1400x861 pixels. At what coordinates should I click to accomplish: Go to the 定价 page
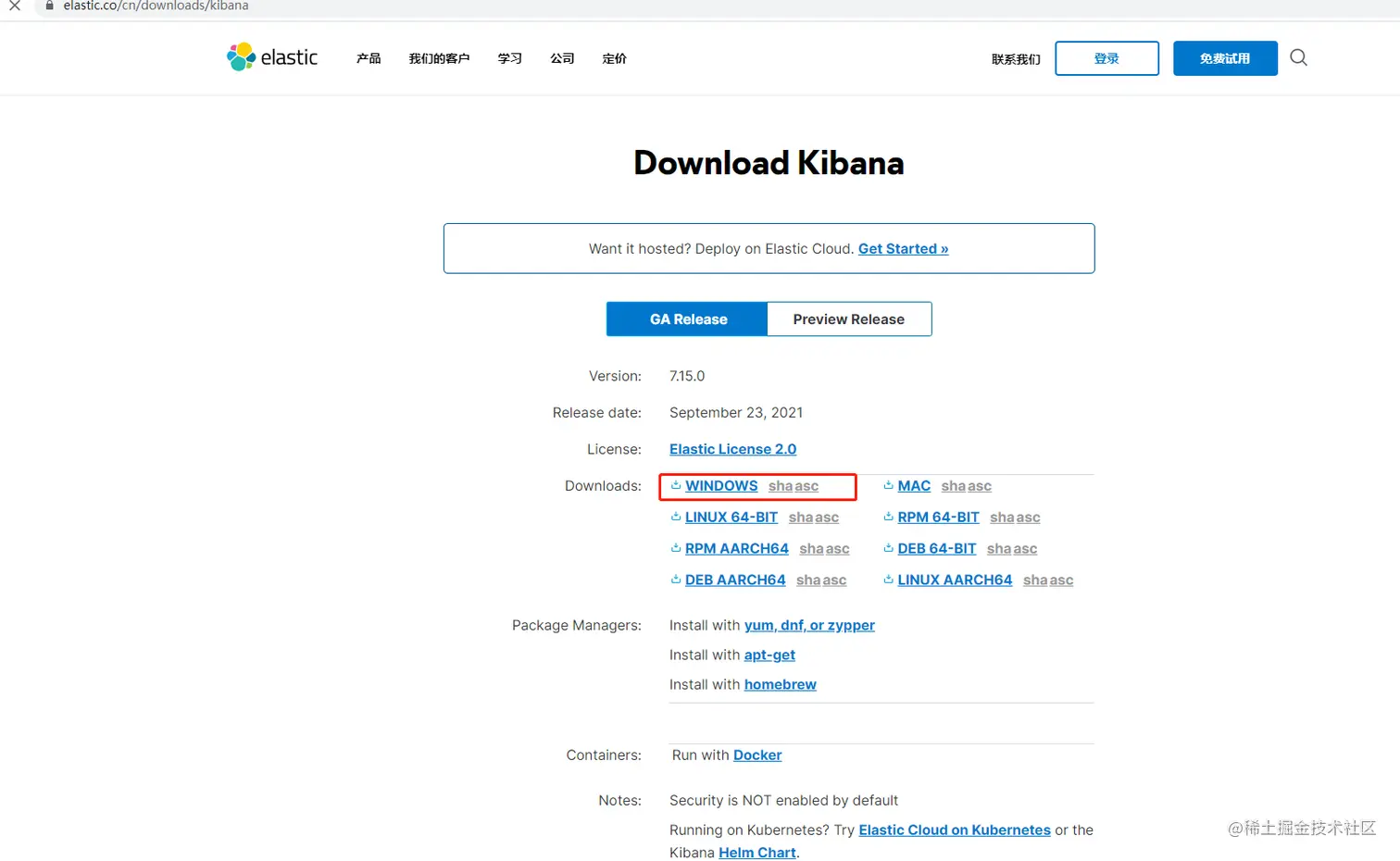[x=614, y=58]
